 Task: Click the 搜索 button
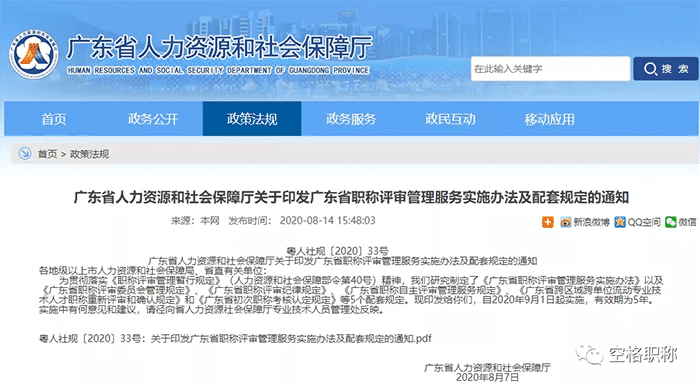[x=666, y=69]
